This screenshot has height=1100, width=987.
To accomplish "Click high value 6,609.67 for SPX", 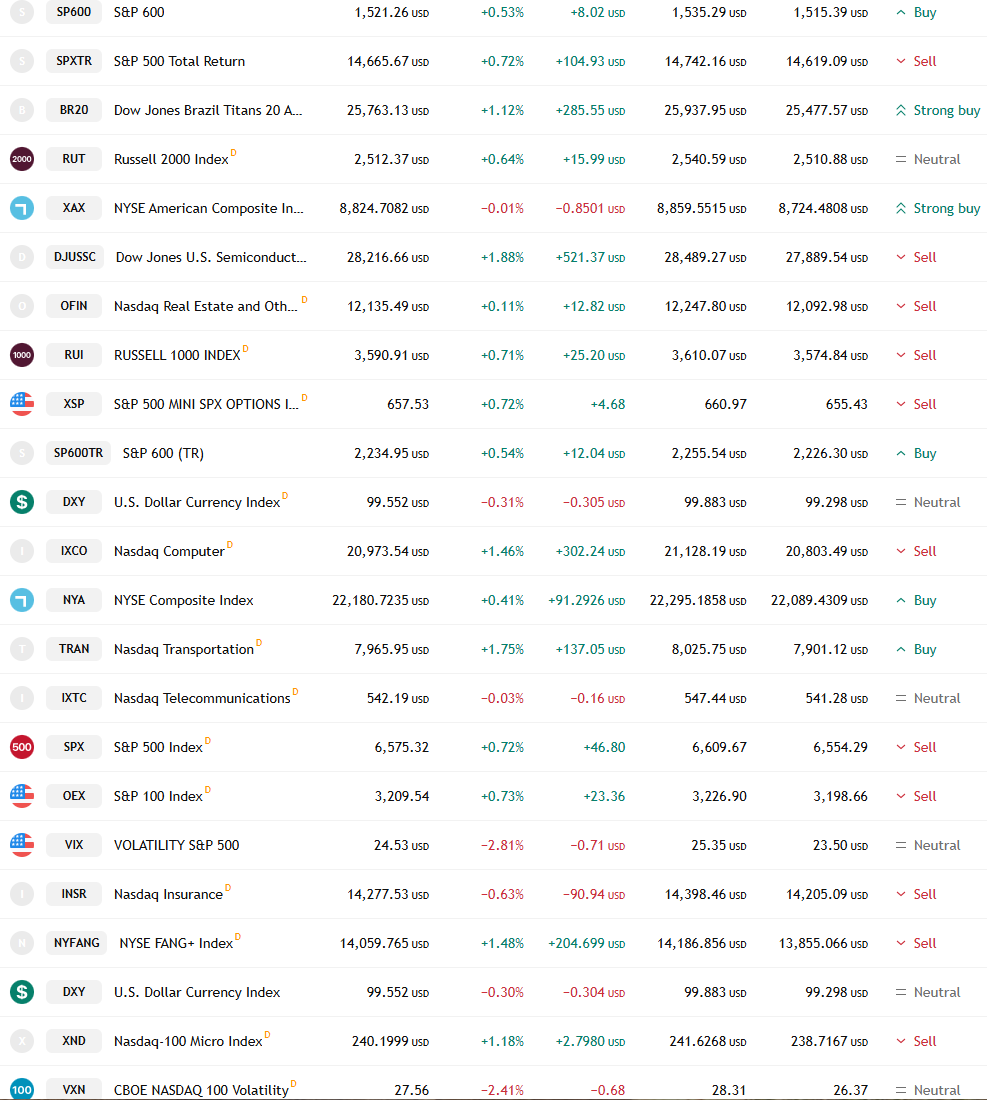I will (719, 747).
